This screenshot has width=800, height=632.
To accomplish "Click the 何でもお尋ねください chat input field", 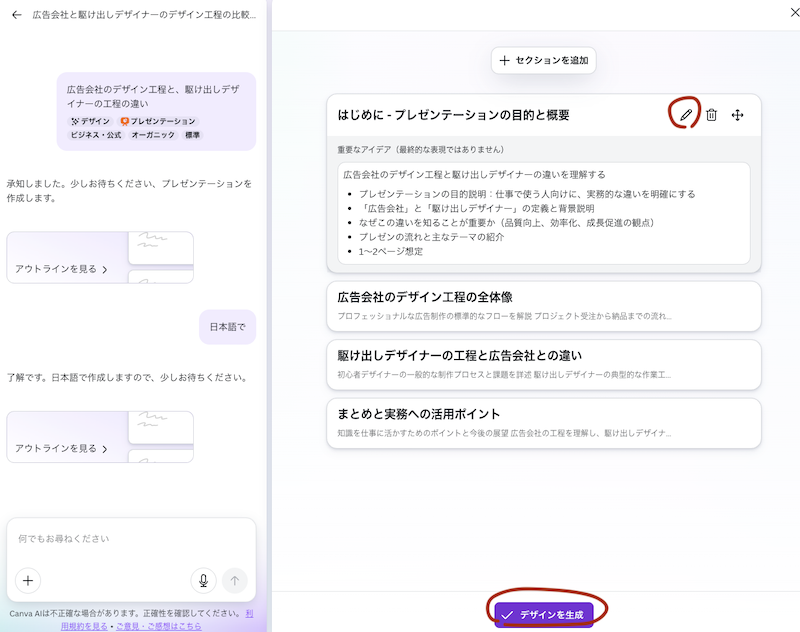I will [130, 539].
